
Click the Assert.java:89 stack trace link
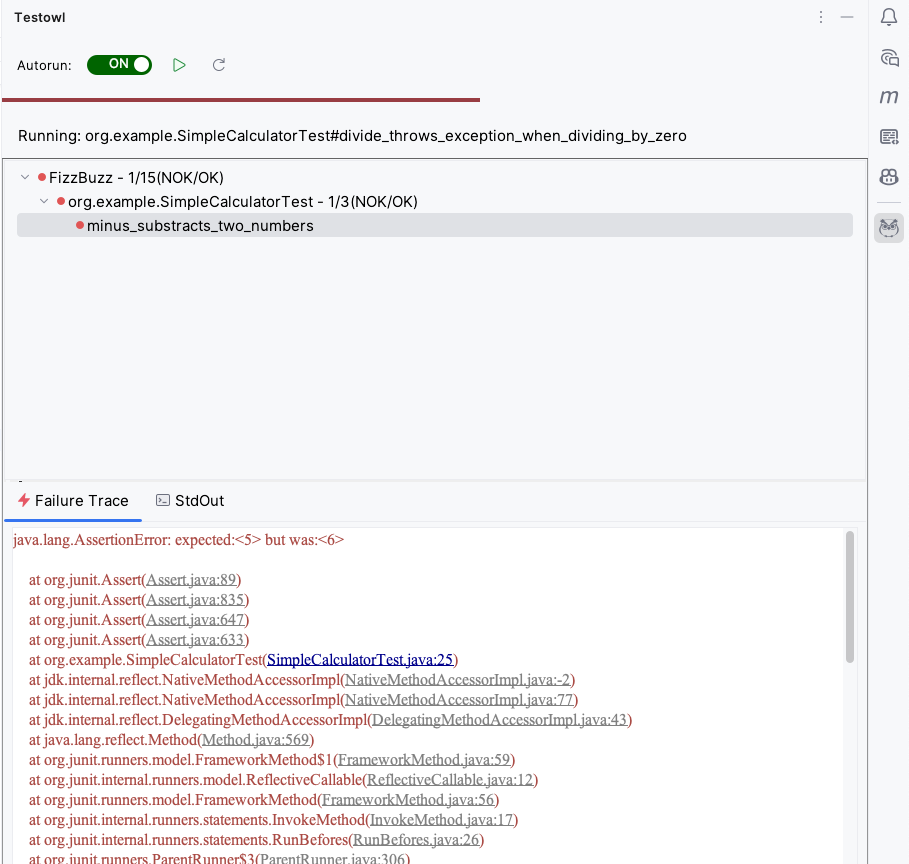click(192, 579)
